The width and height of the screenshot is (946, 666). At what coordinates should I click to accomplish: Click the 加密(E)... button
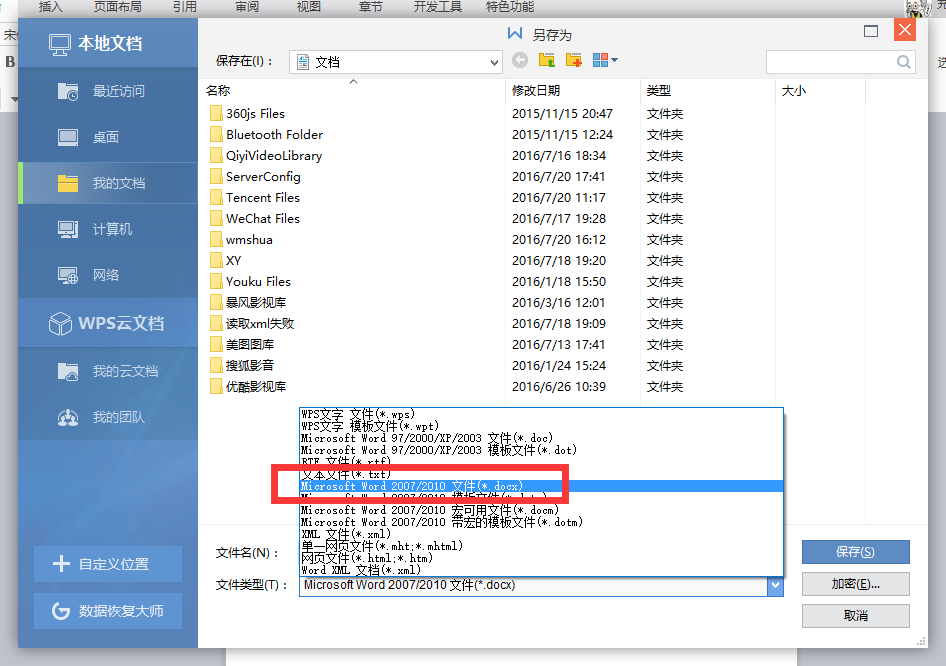point(856,584)
